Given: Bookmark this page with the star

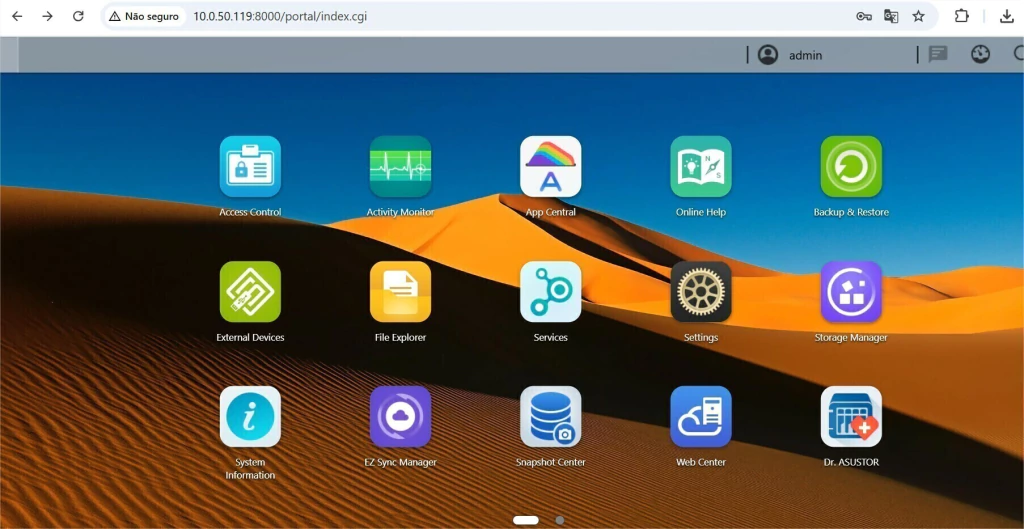Looking at the screenshot, I should 919,16.
